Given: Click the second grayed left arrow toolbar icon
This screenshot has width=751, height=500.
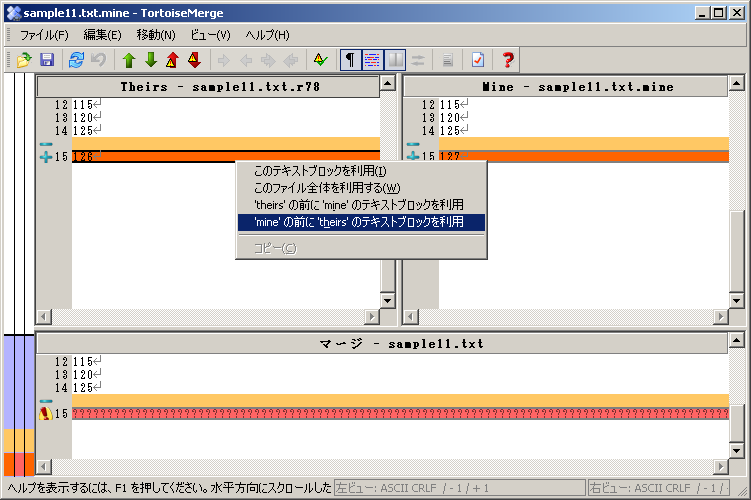Looking at the screenshot, I should [x=291, y=60].
